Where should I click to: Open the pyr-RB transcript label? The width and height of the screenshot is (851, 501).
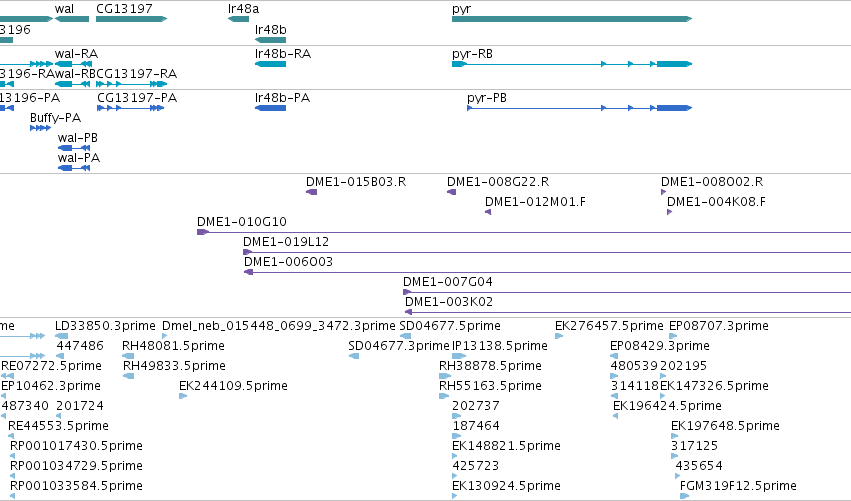[x=472, y=54]
